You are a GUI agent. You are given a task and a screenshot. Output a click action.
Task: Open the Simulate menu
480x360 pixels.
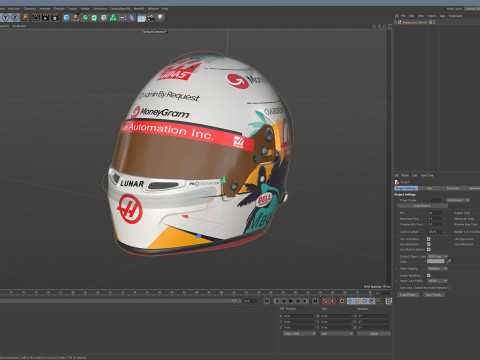(x=59, y=9)
